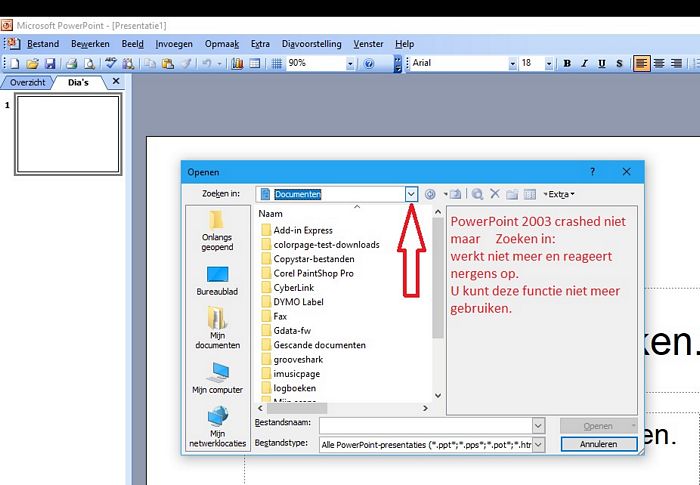Click the Openen dialog help question mark

pos(592,172)
